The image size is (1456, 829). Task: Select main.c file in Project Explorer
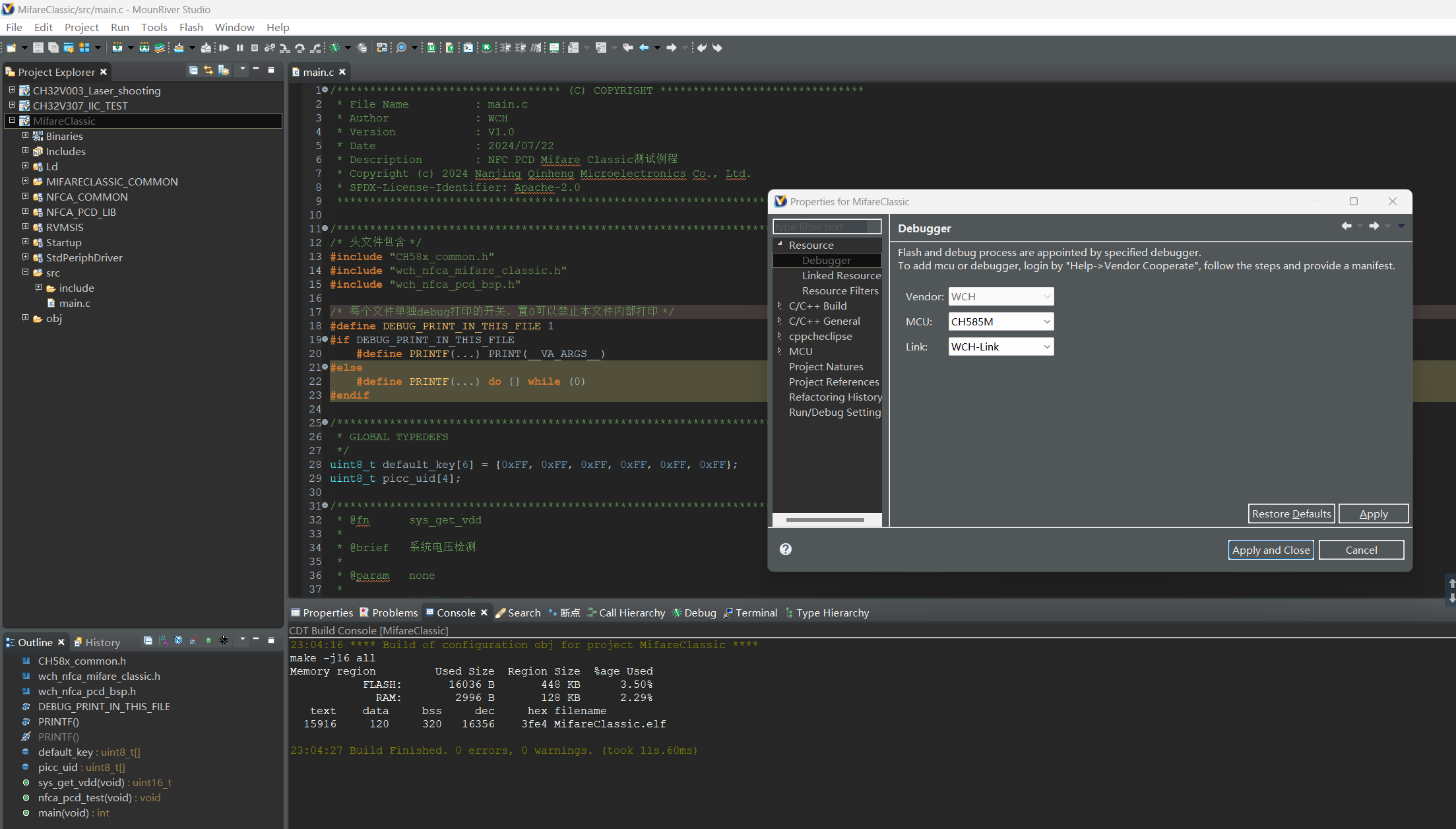tap(75, 303)
